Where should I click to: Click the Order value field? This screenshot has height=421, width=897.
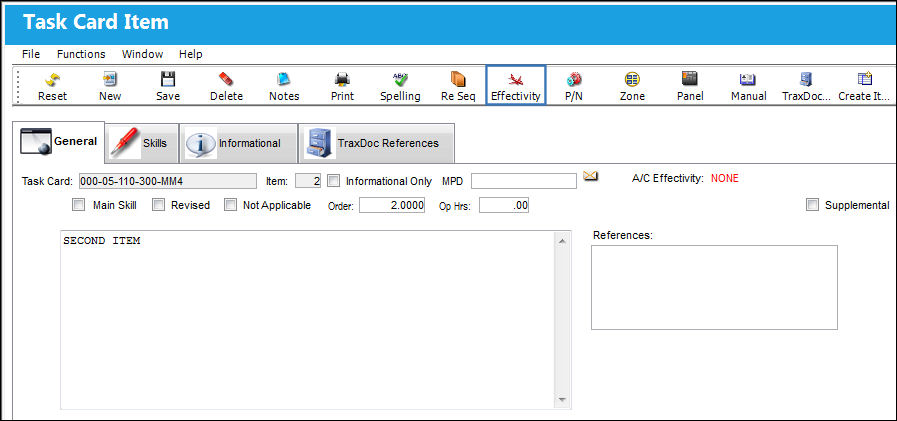[x=392, y=205]
